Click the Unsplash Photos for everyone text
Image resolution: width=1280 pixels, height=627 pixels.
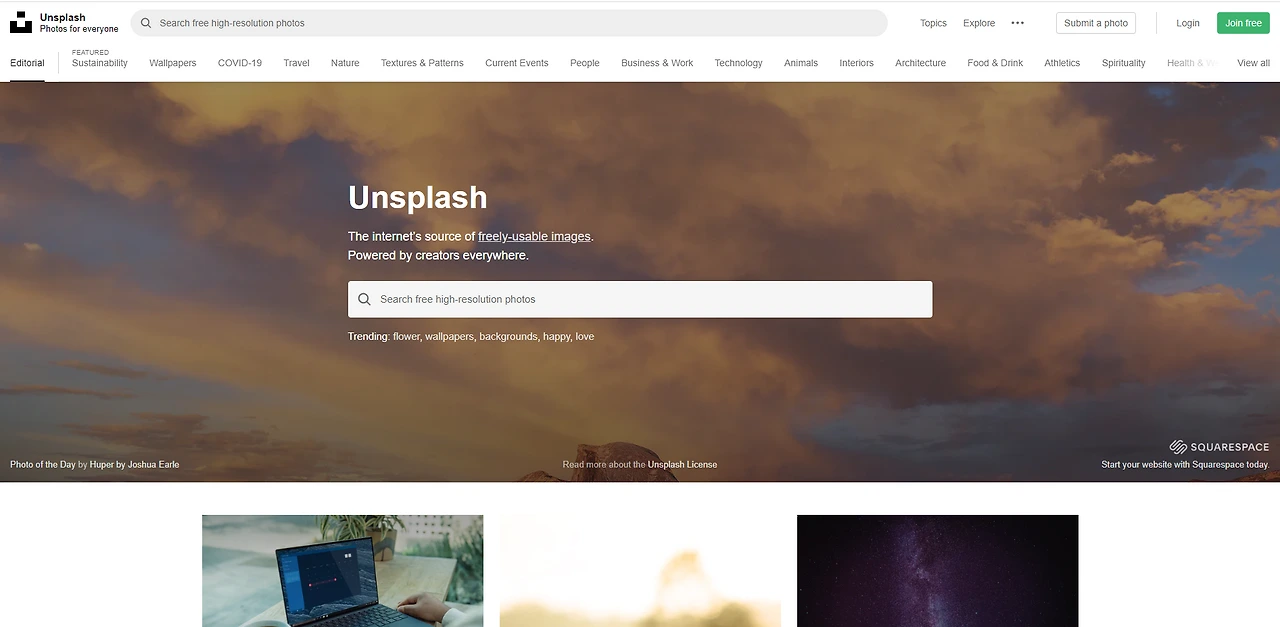(x=79, y=23)
